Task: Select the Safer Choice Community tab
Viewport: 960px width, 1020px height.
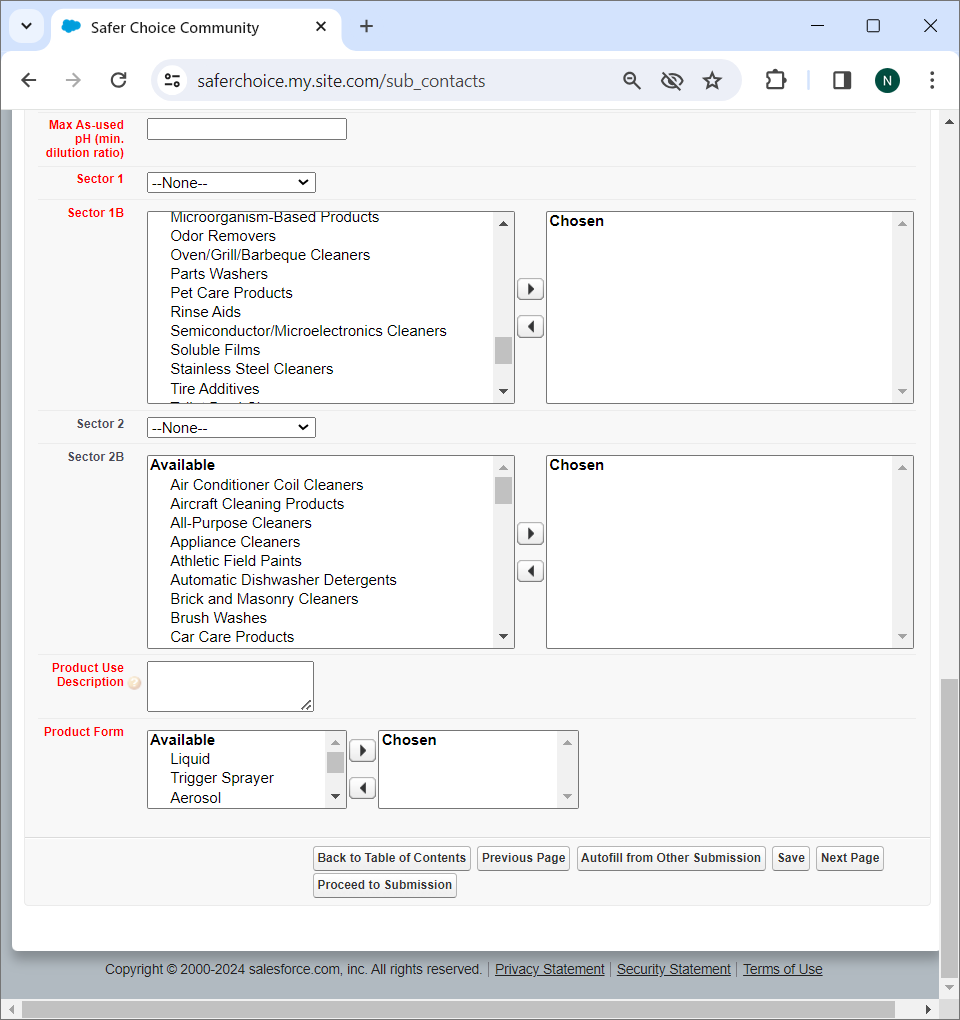Action: click(x=175, y=27)
